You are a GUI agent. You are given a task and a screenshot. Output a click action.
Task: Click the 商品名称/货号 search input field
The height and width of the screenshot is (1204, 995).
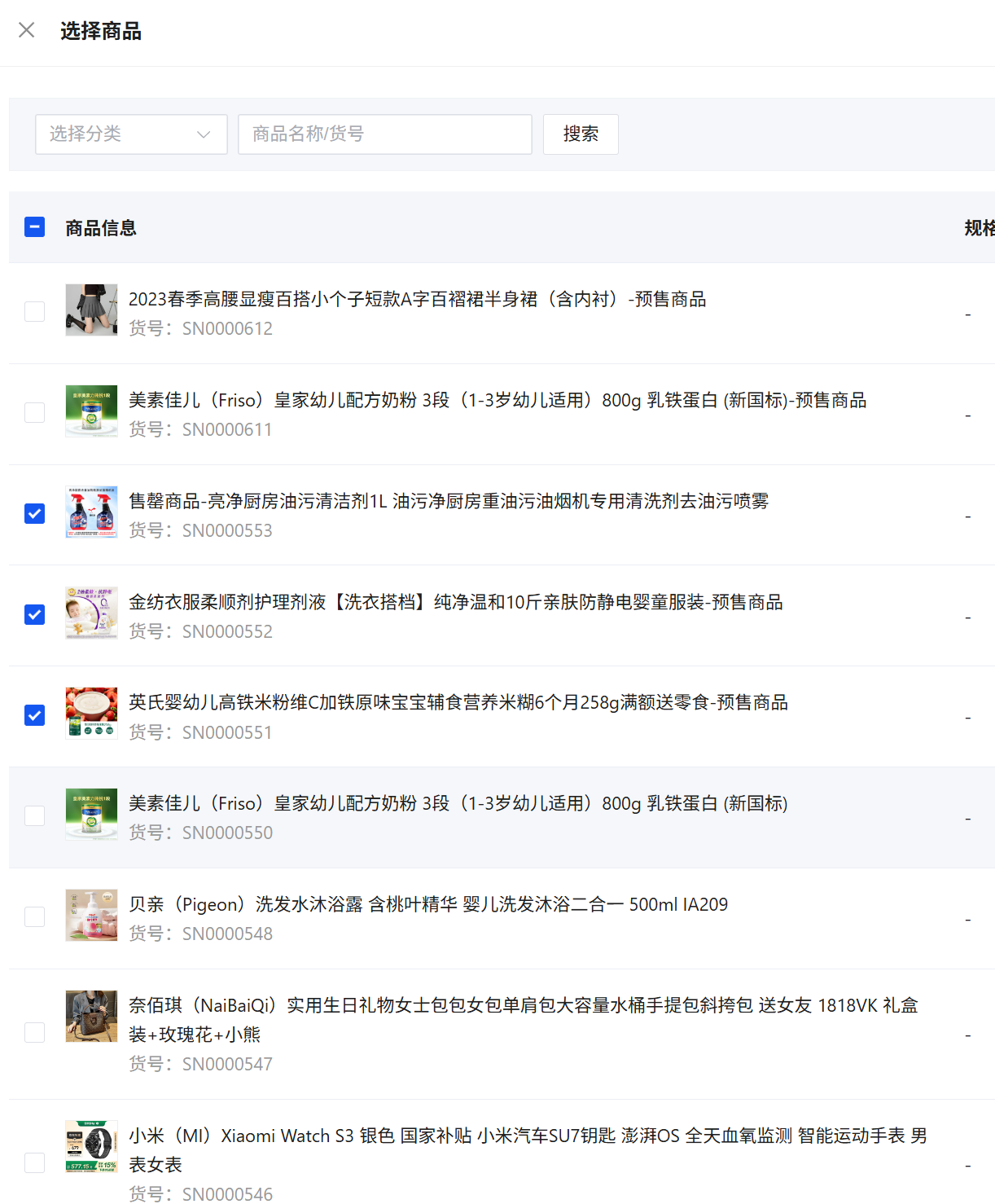click(384, 134)
